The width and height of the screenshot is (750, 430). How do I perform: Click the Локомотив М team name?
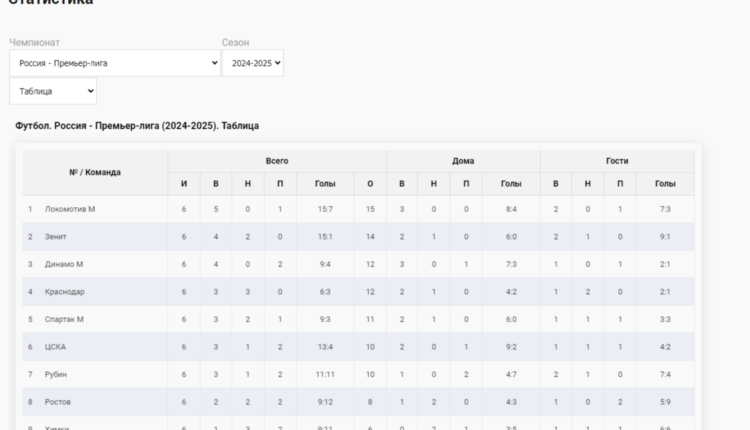click(70, 209)
